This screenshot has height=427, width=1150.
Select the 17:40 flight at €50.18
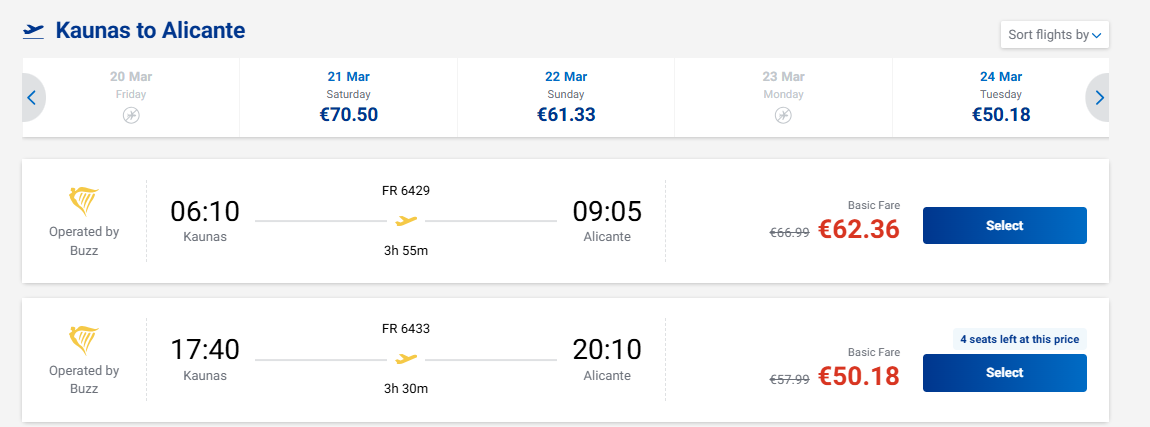point(1004,373)
